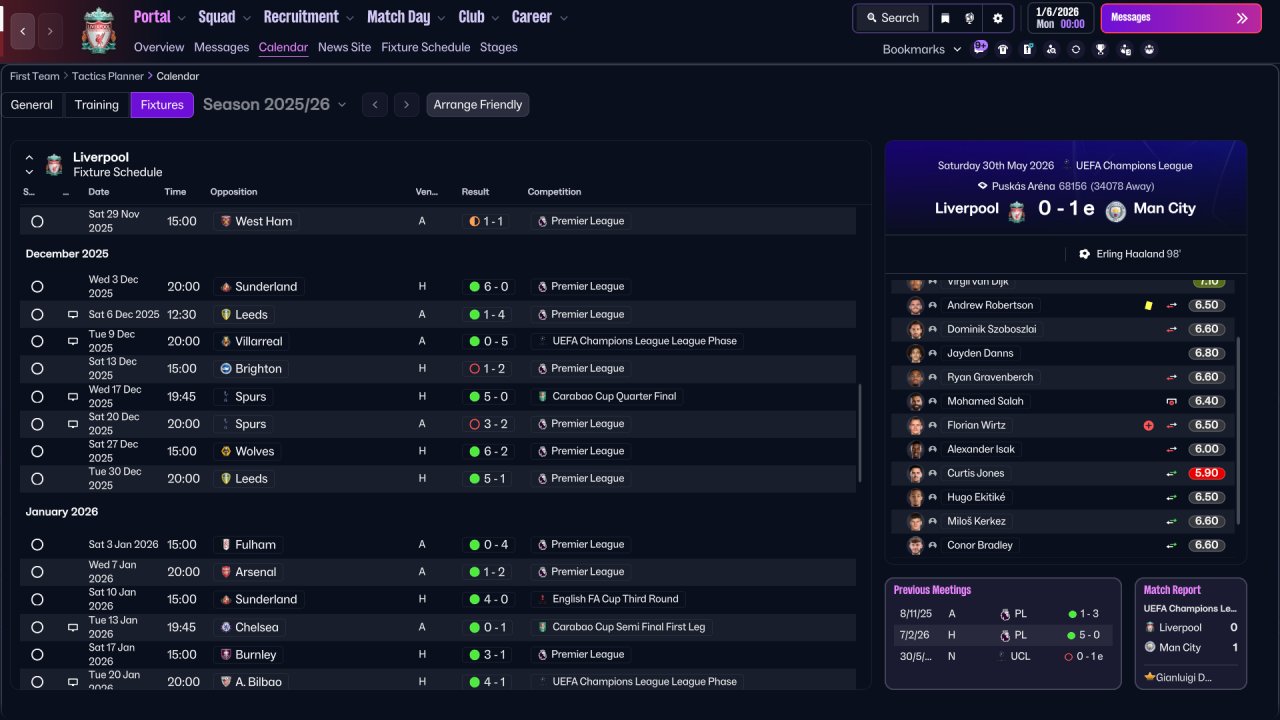Viewport: 1280px width, 720px height.
Task: Go to previous season with left arrow
Action: pos(375,105)
